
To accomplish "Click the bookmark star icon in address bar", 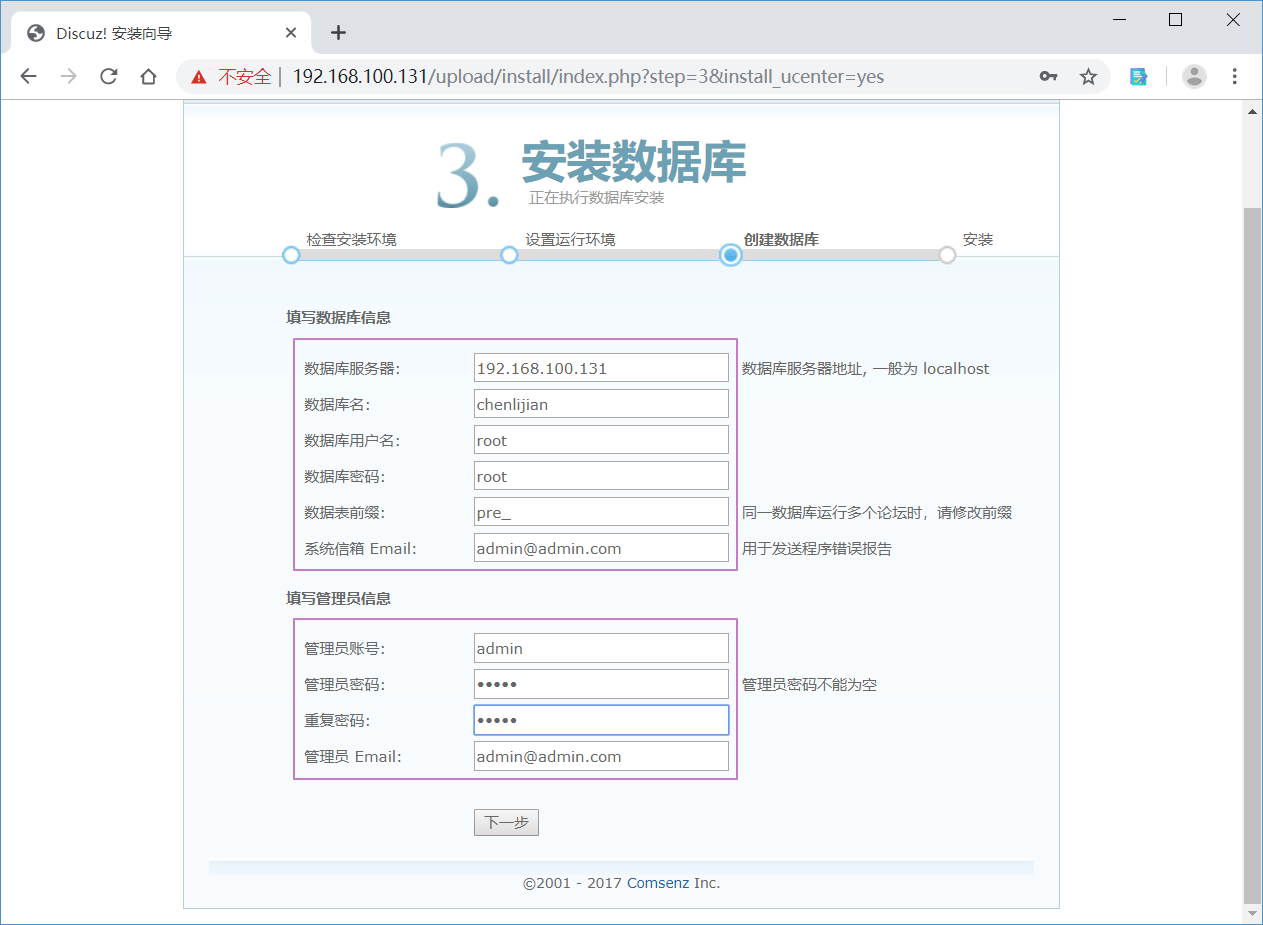I will click(x=1087, y=76).
